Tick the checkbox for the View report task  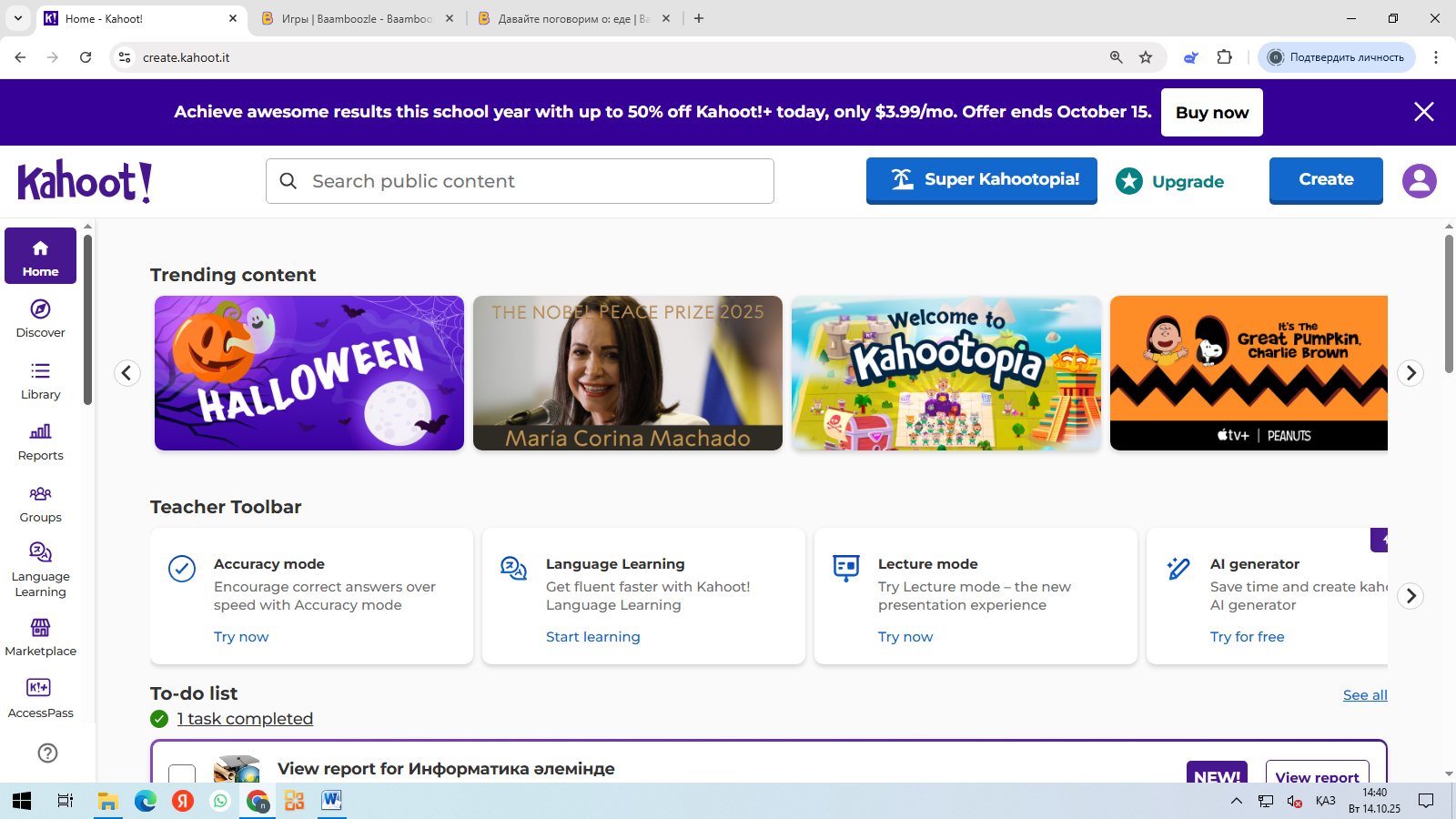(x=182, y=774)
